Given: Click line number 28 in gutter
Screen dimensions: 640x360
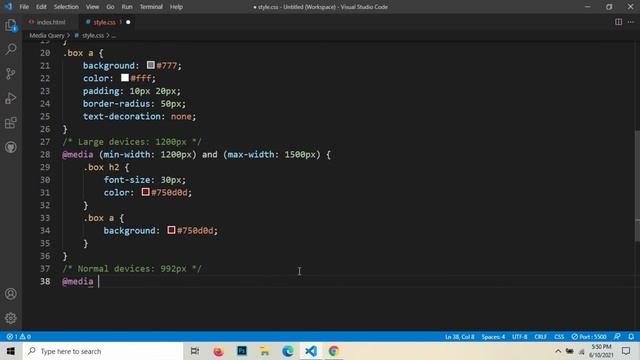Looking at the screenshot, I should coord(45,154).
